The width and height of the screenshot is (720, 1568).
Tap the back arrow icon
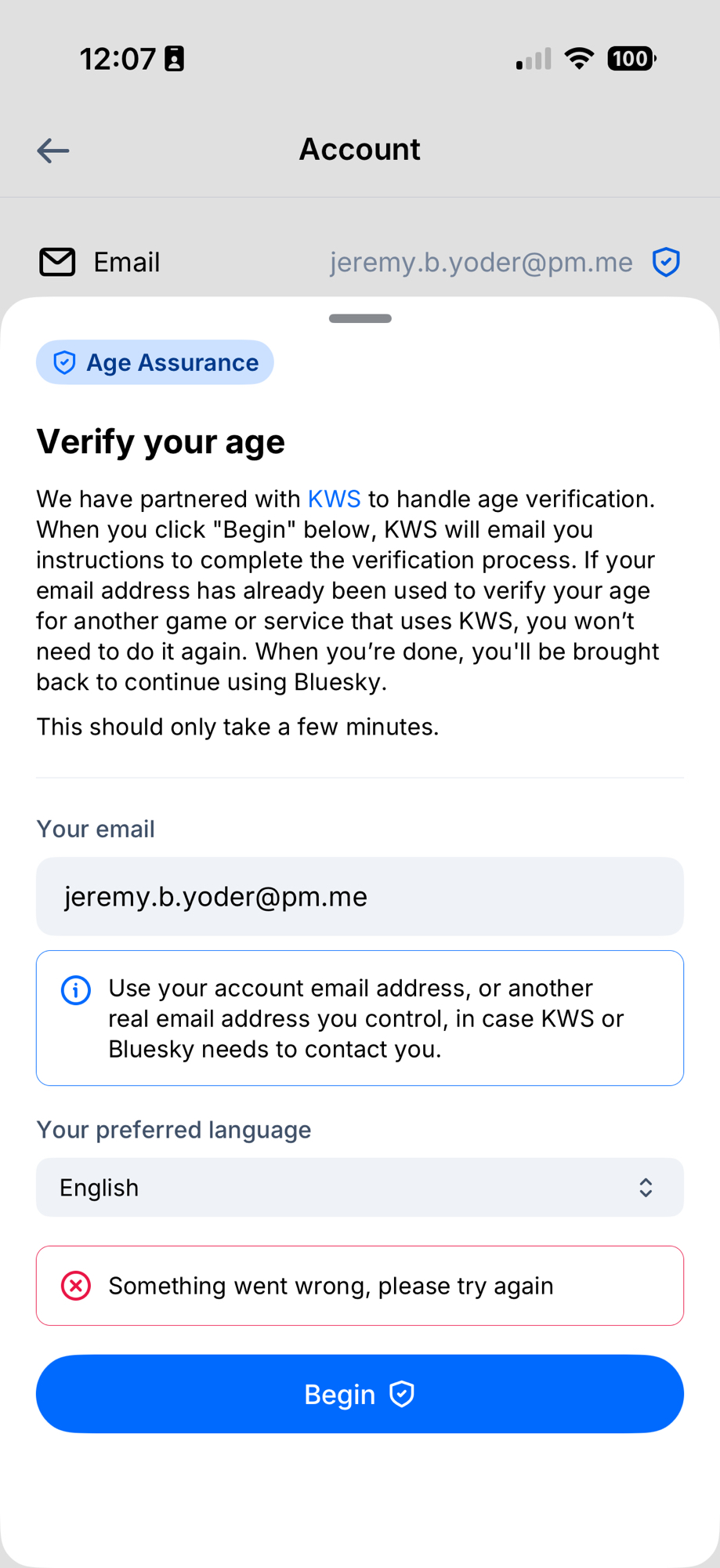coord(53,150)
